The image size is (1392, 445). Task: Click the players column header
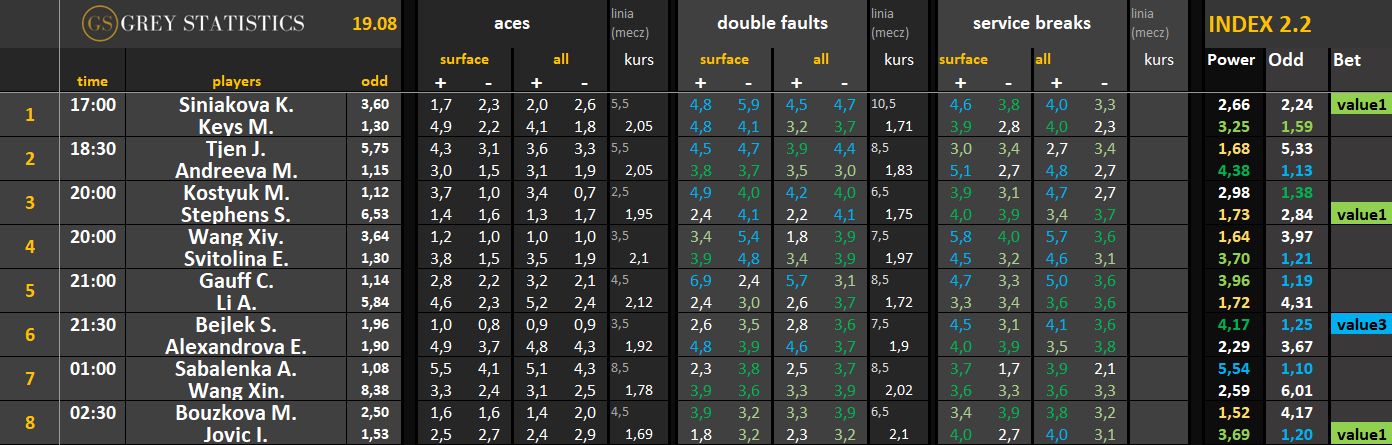236,81
